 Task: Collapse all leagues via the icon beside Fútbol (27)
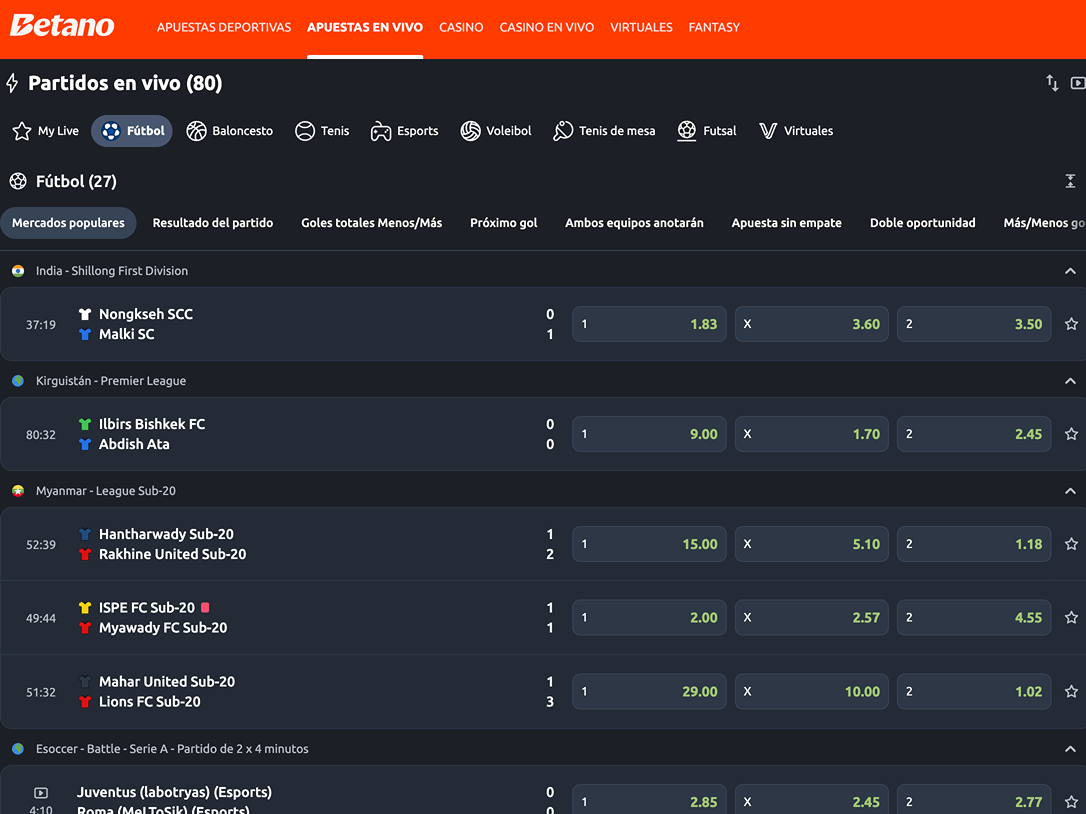coord(1071,181)
